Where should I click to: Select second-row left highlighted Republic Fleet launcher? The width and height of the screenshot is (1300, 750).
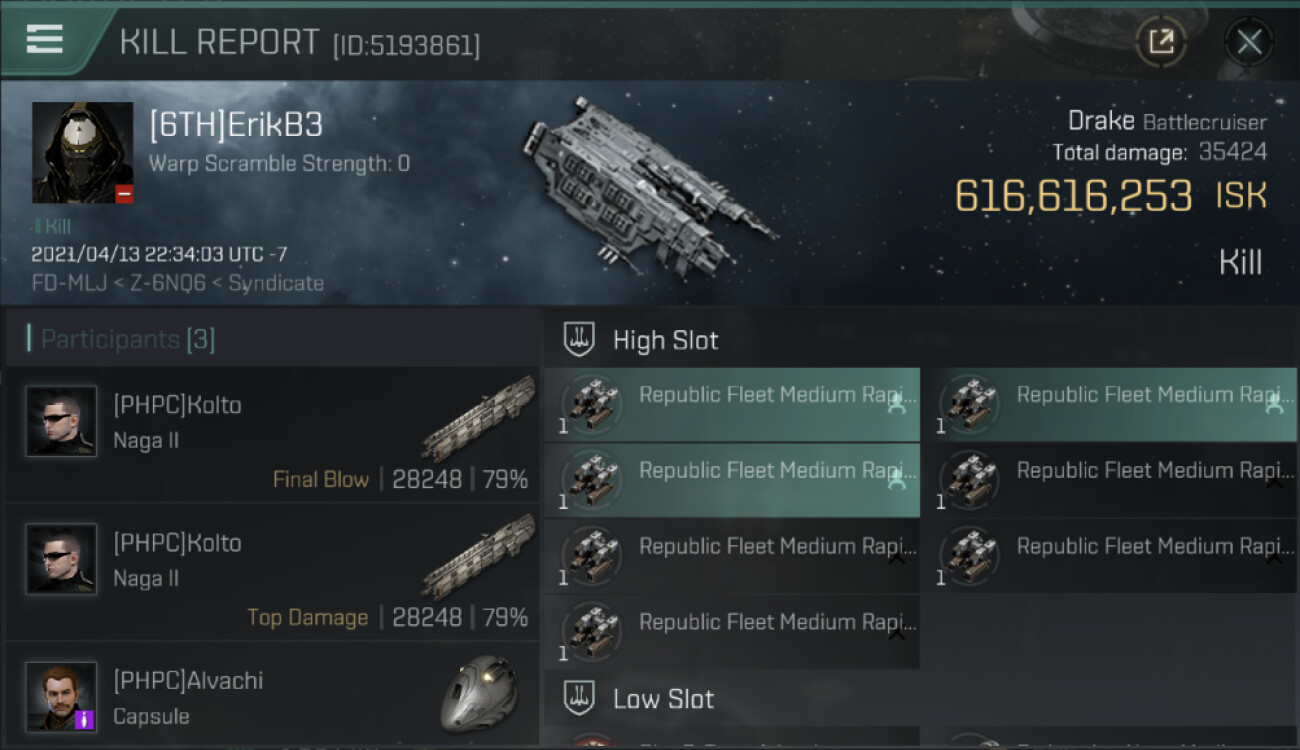pos(732,481)
